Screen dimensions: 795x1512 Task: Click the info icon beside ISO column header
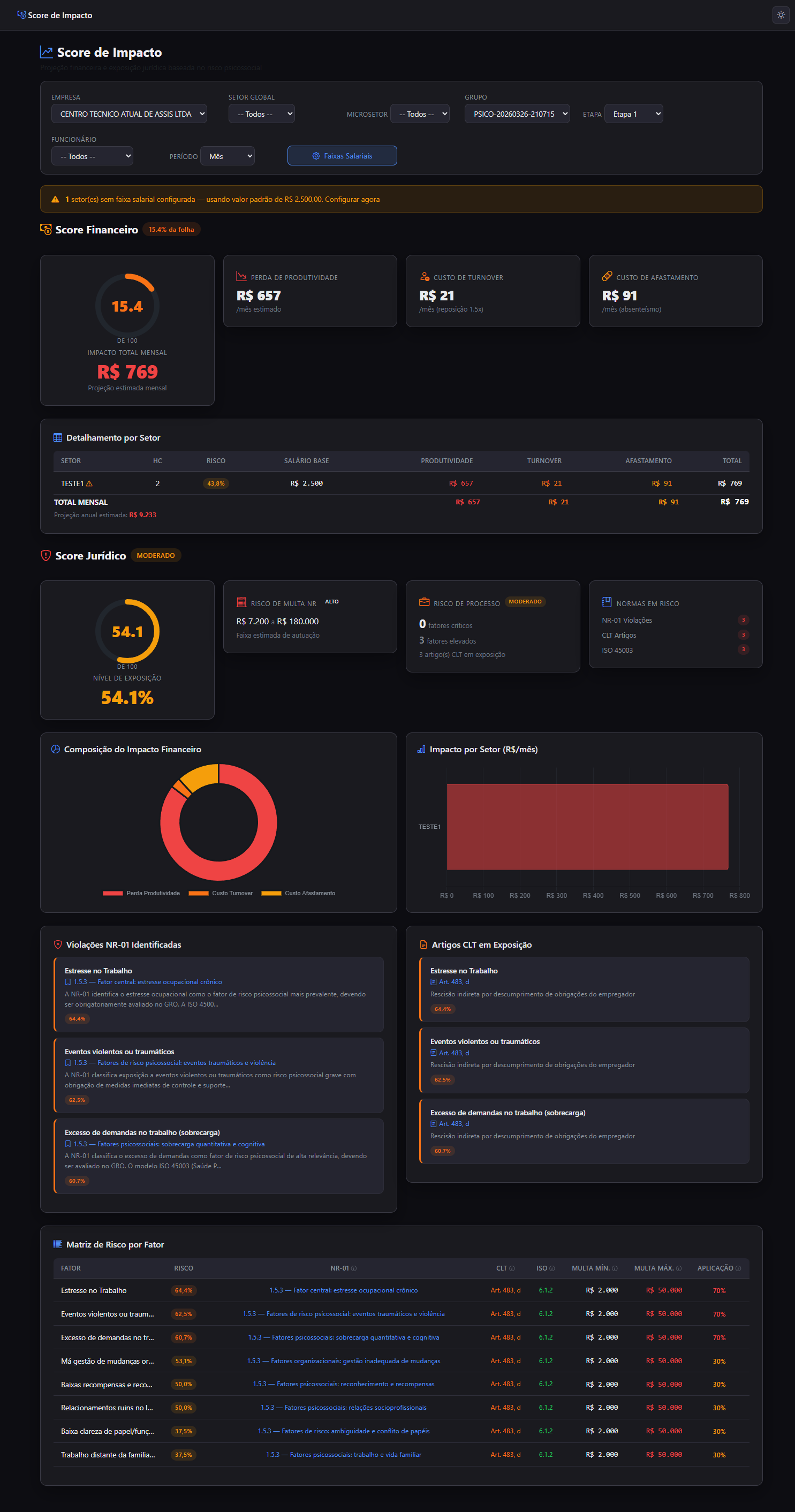pos(552,1268)
